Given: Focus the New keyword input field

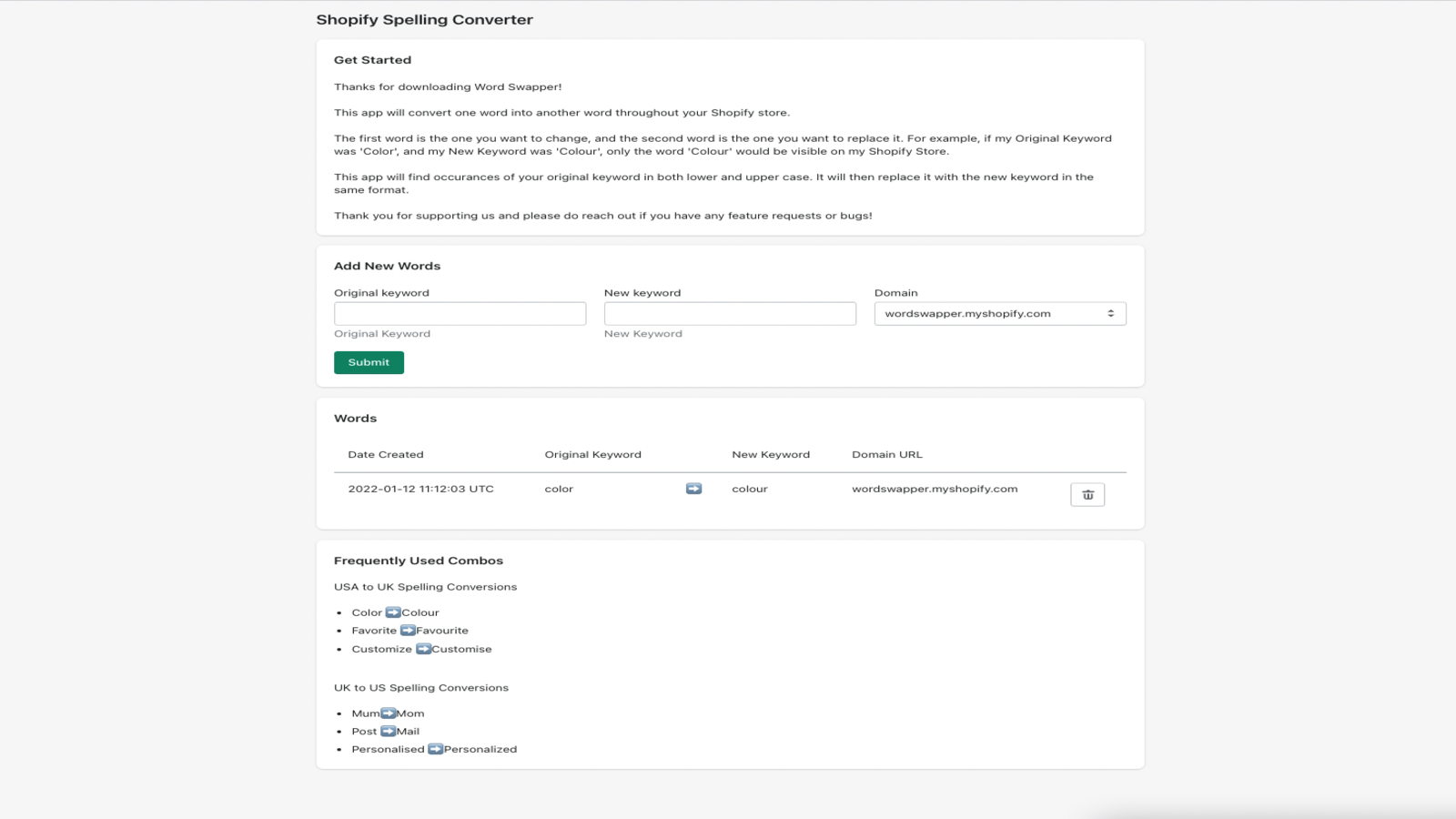Looking at the screenshot, I should pyautogui.click(x=730, y=313).
